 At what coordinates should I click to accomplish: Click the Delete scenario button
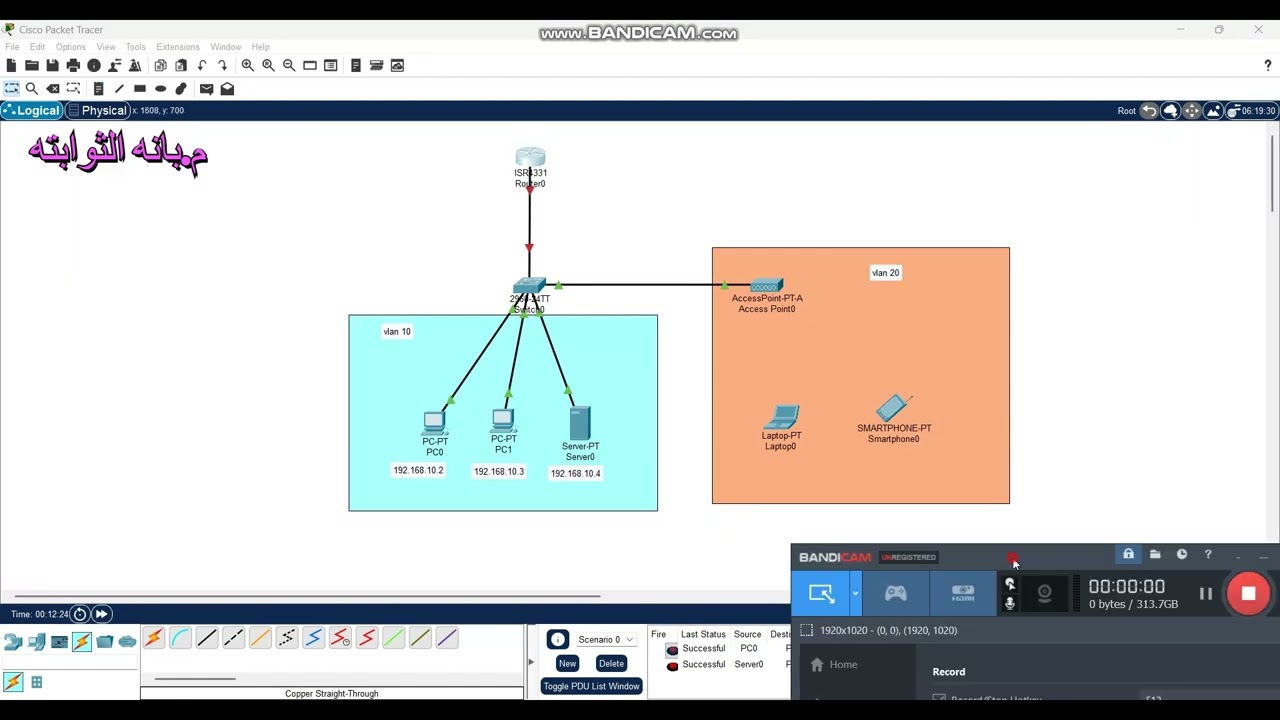611,664
